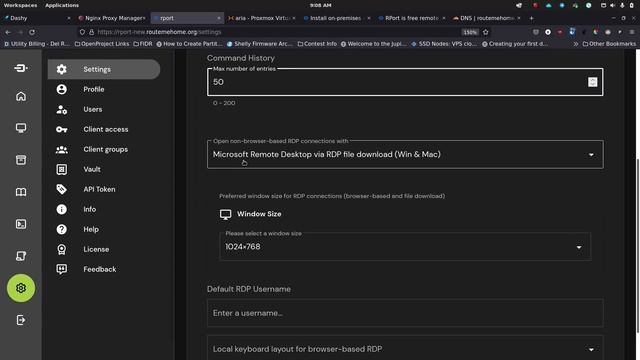
Task: Click the Max number of entries field
Action: [405, 82]
